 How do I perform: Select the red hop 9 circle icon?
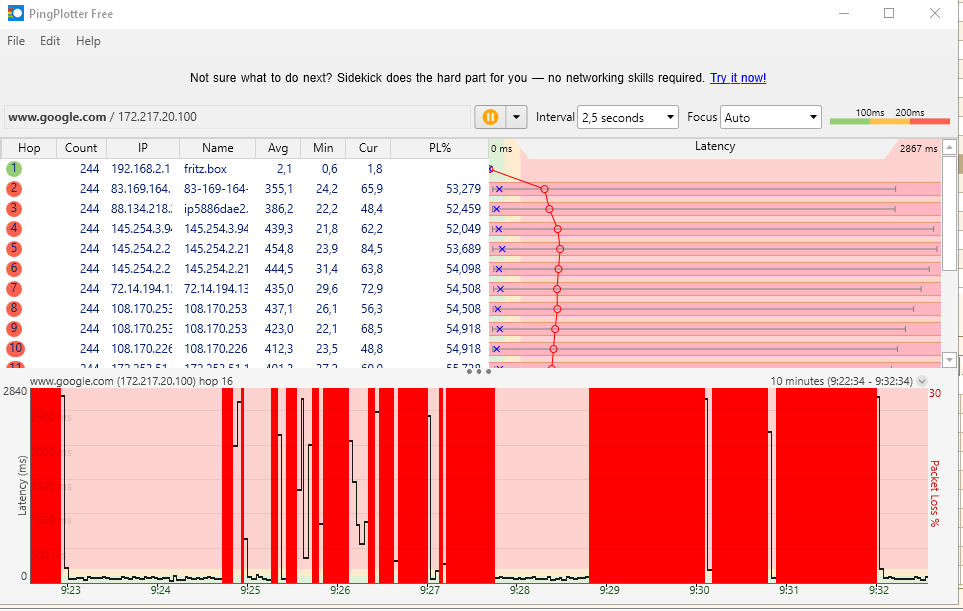coord(14,329)
